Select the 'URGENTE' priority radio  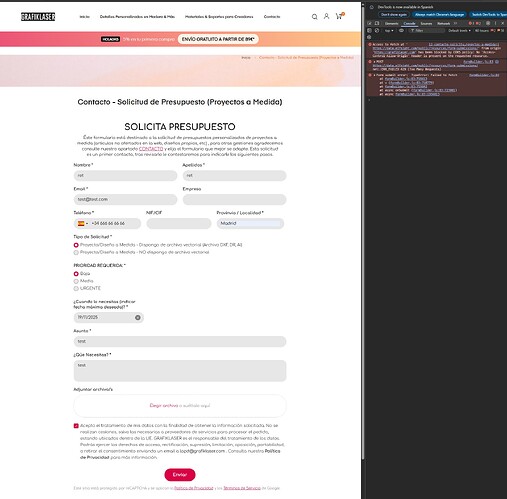pos(76,288)
